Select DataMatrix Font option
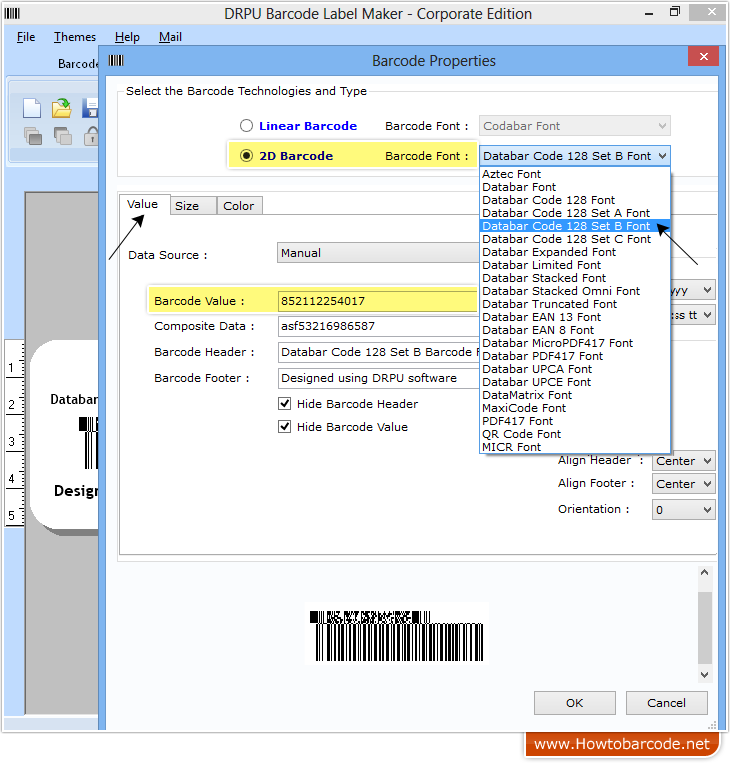Viewport: 730px width, 763px height. click(x=574, y=395)
